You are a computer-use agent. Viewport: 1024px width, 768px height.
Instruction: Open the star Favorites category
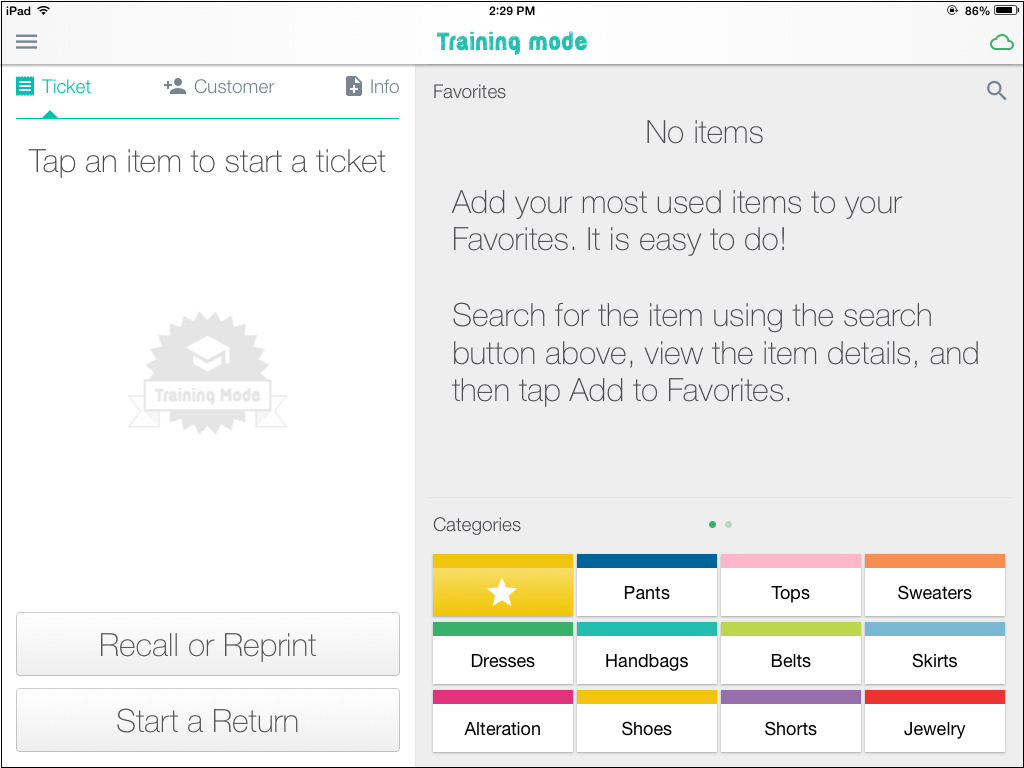[x=502, y=585]
